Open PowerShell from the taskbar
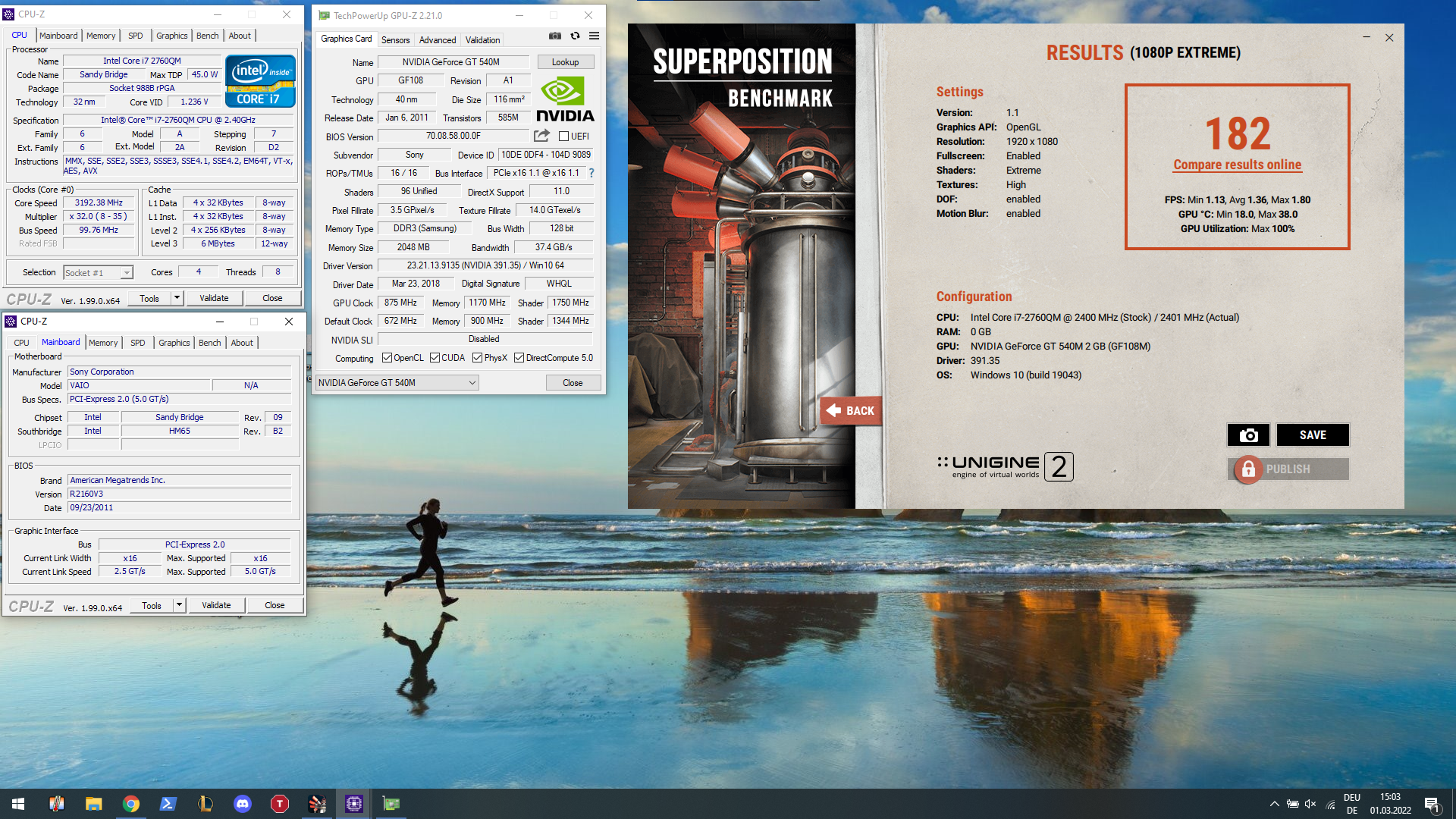 (168, 804)
